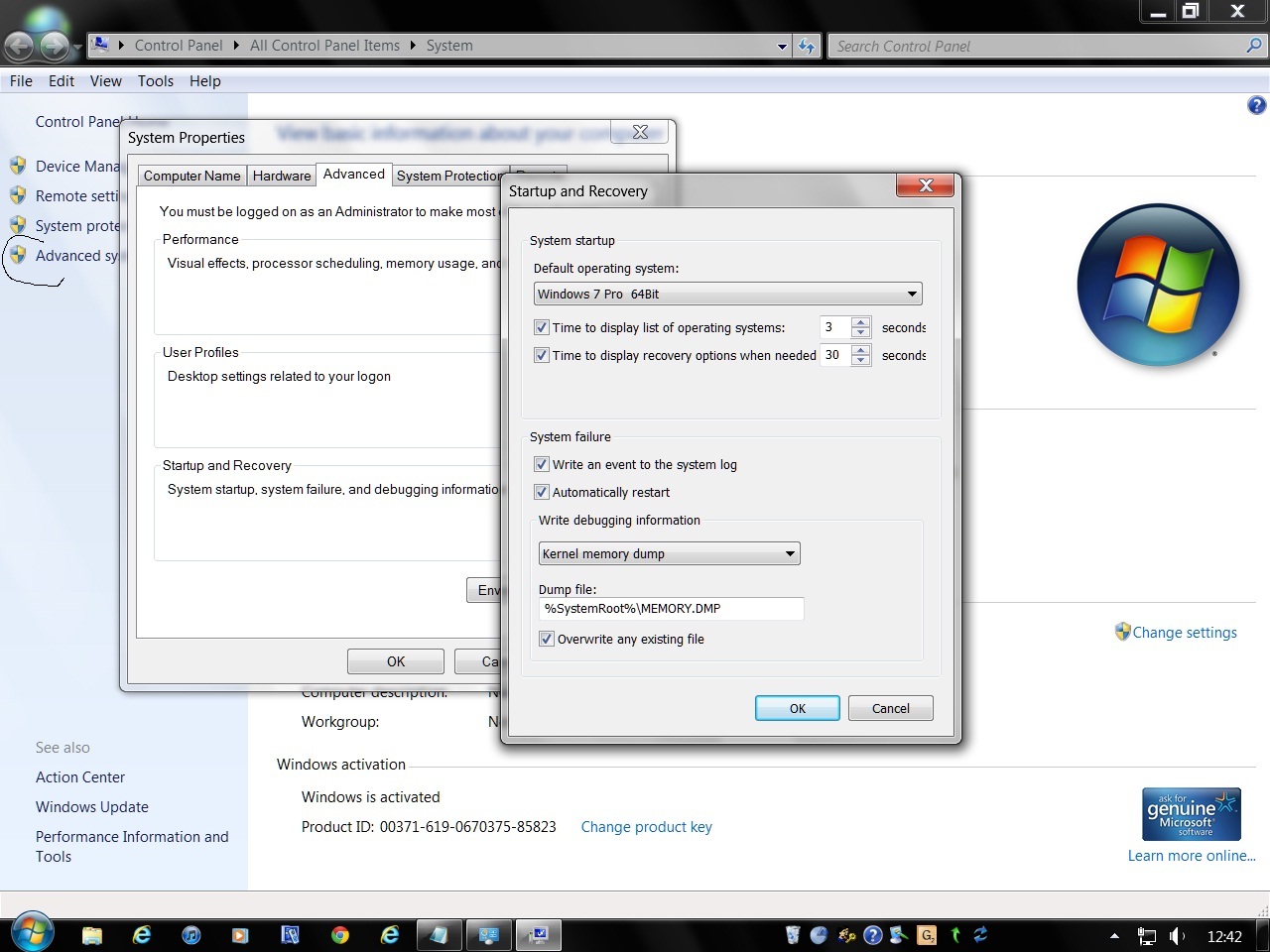Click the Dump file path field
Image resolution: width=1270 pixels, height=952 pixels.
coord(672,609)
